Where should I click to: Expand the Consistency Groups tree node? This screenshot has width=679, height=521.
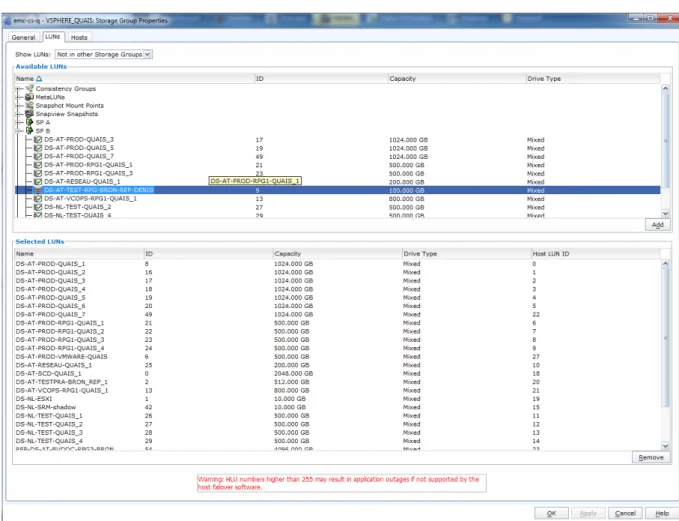[x=18, y=89]
